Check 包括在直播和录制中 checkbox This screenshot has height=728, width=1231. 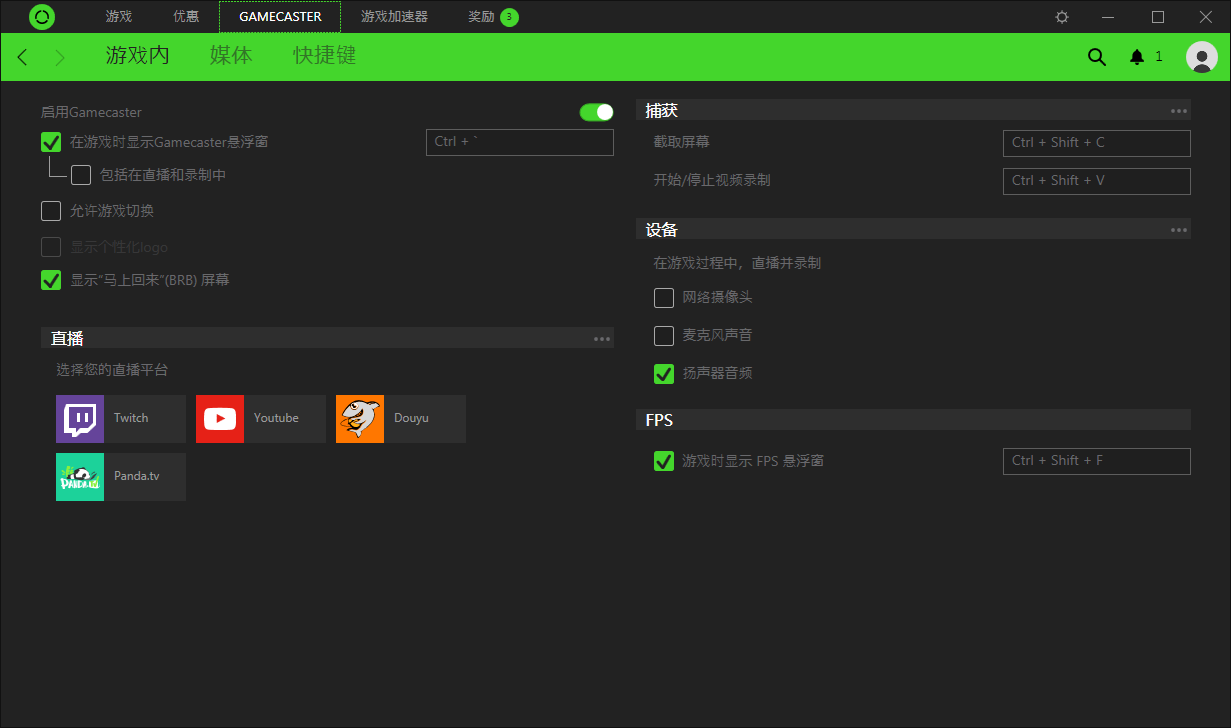click(81, 175)
